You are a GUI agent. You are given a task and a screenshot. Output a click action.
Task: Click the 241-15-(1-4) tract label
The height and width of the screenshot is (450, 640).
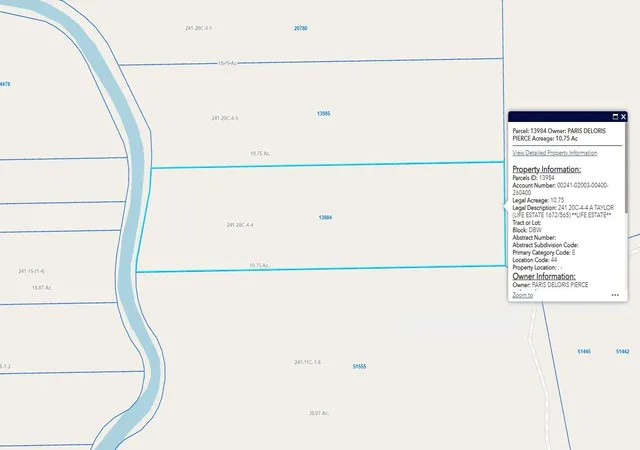click(x=32, y=271)
